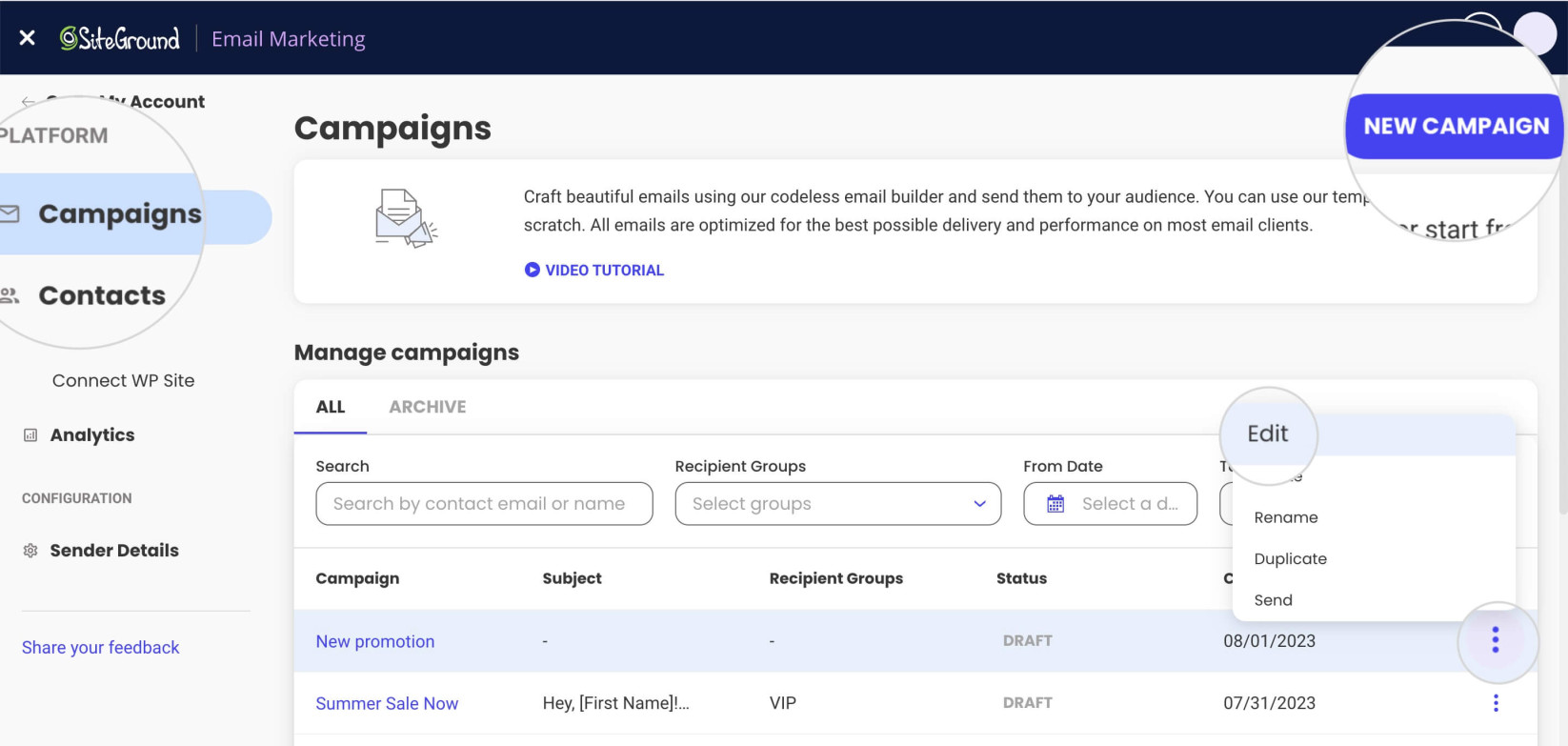The width and height of the screenshot is (1568, 746).
Task: Click the date 08/01/2023
Action: tap(1270, 641)
